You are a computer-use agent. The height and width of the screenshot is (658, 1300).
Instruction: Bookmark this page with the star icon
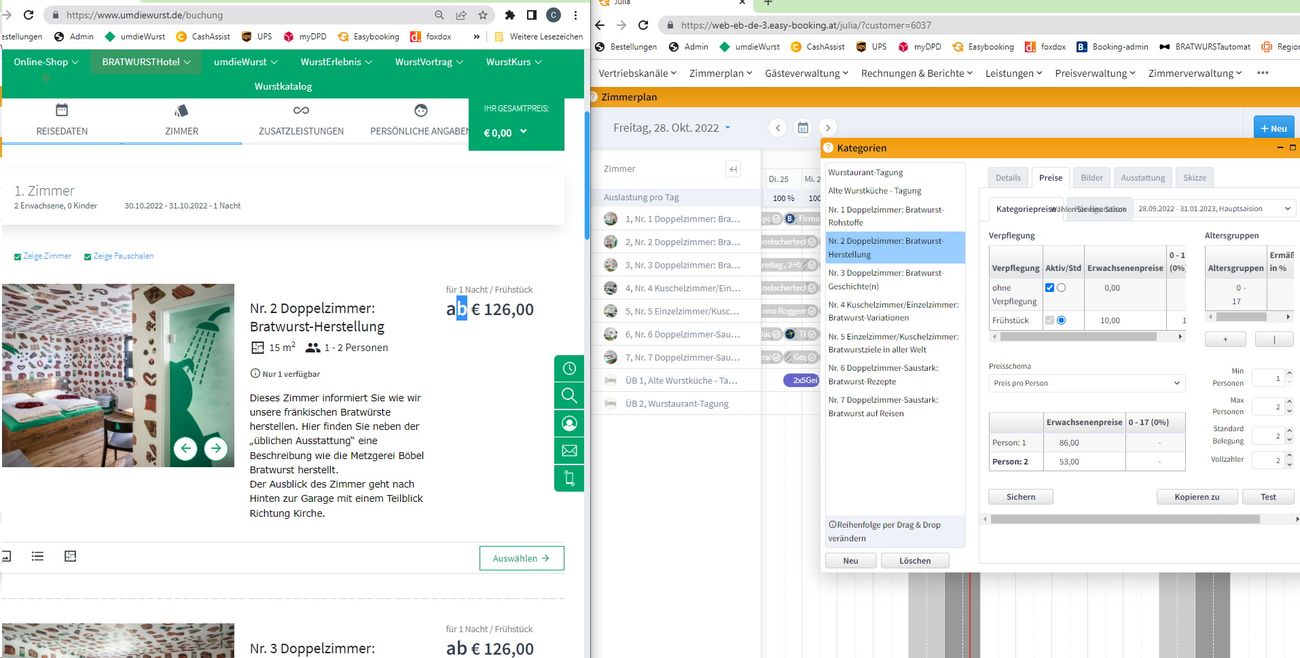click(x=483, y=15)
